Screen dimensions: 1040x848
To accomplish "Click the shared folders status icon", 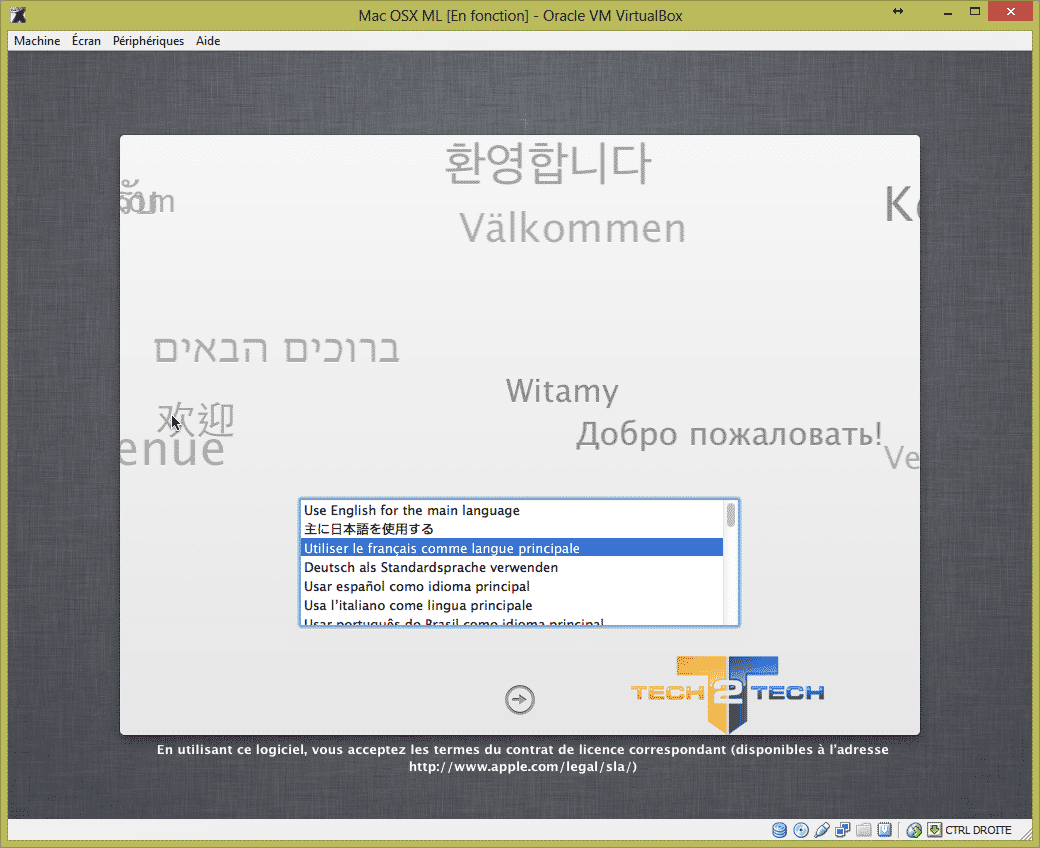I will [864, 830].
